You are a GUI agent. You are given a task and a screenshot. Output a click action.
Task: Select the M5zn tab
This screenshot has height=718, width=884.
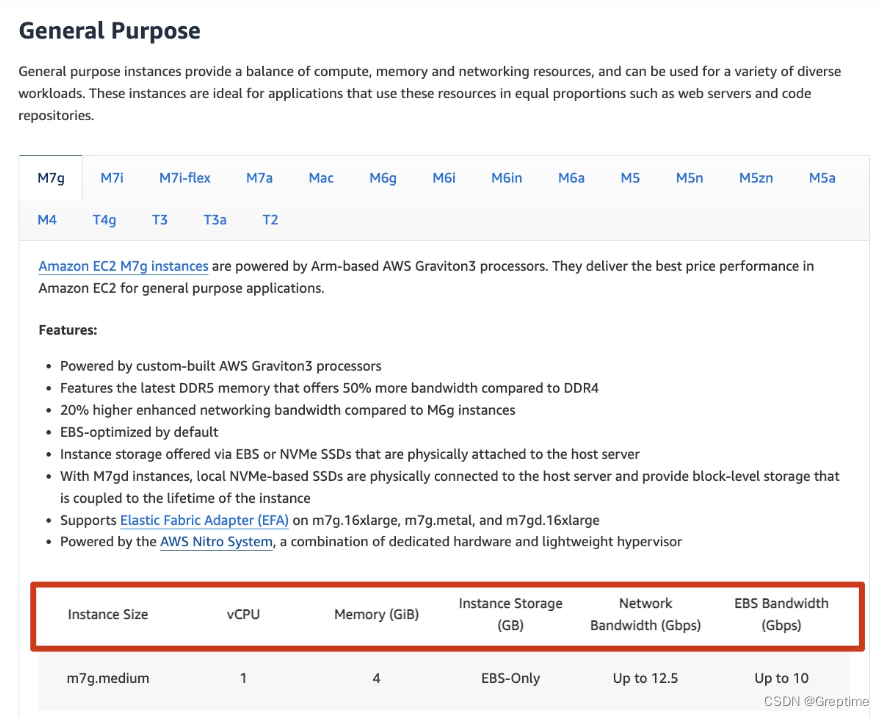click(756, 178)
